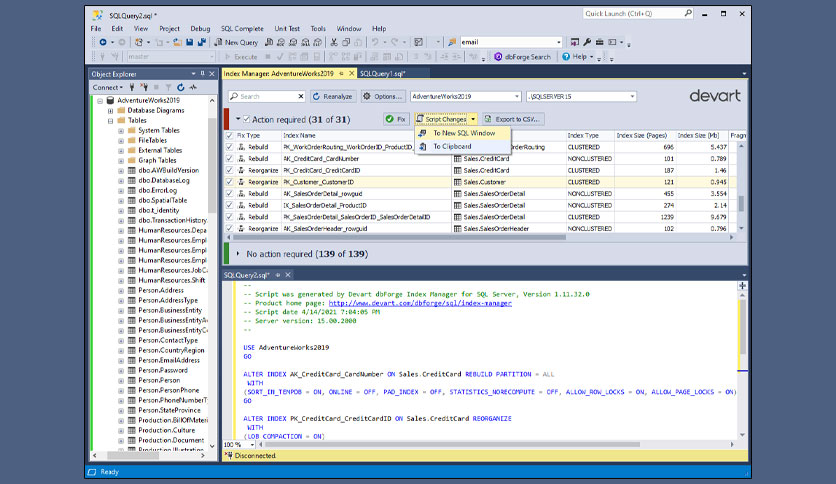
Task: Open the Connect dropdown in Object Explorer
Action: [107, 87]
